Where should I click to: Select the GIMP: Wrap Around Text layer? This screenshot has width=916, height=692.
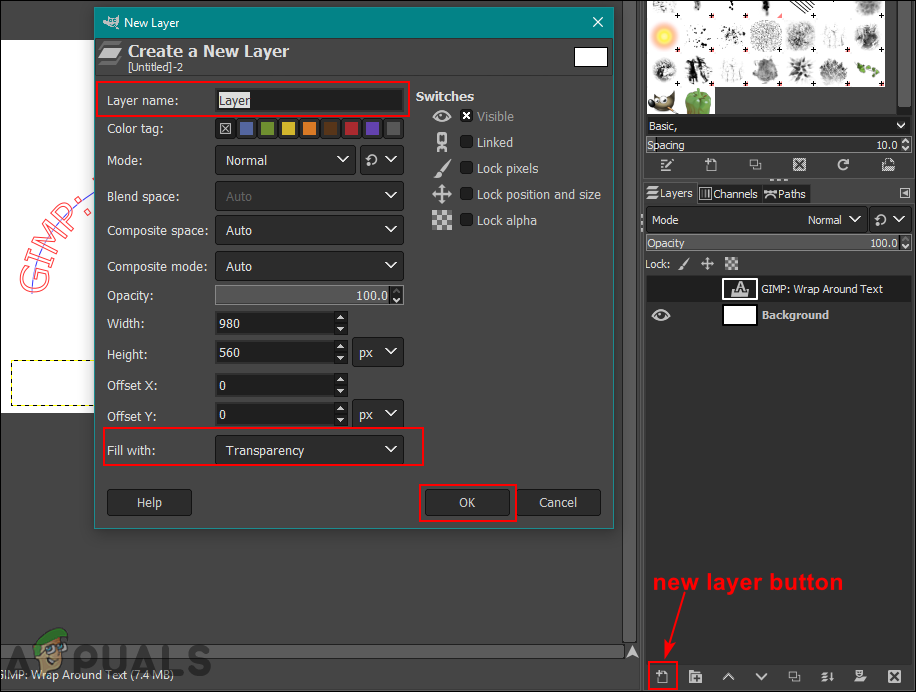click(x=778, y=289)
